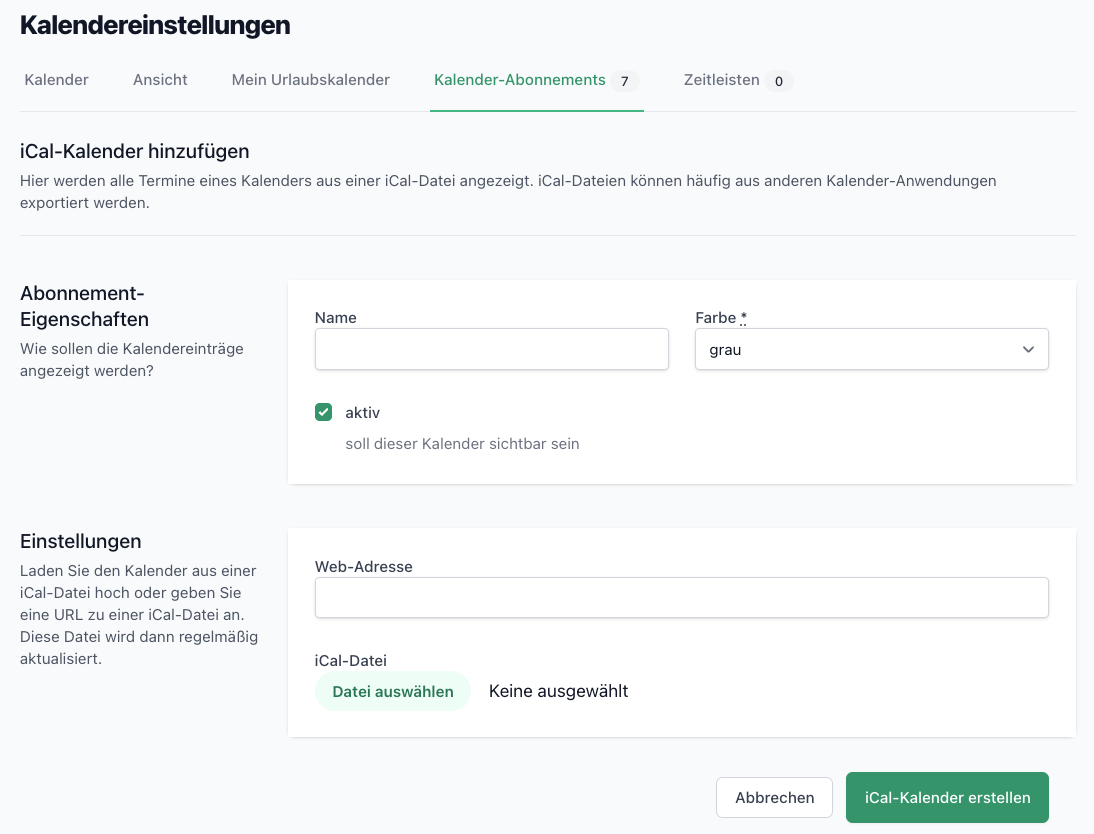Screen dimensions: 1094x834
Task: Focus the Name text field
Action: 491,350
